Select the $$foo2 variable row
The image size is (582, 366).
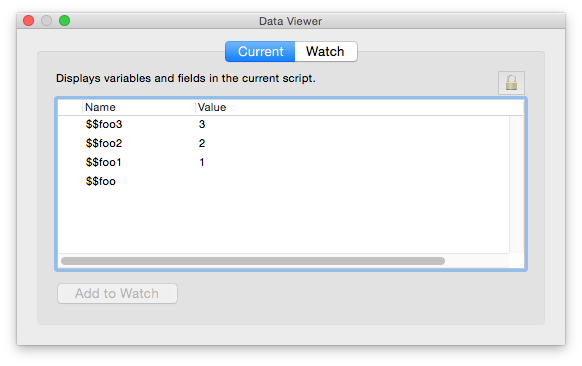[284, 143]
